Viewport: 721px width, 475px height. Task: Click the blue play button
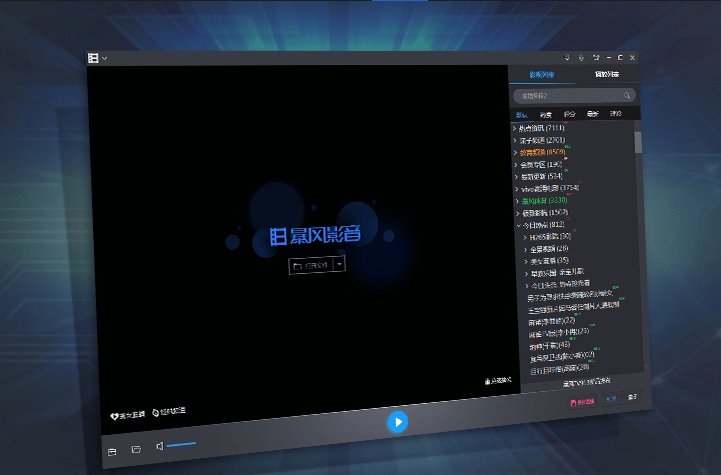point(398,422)
